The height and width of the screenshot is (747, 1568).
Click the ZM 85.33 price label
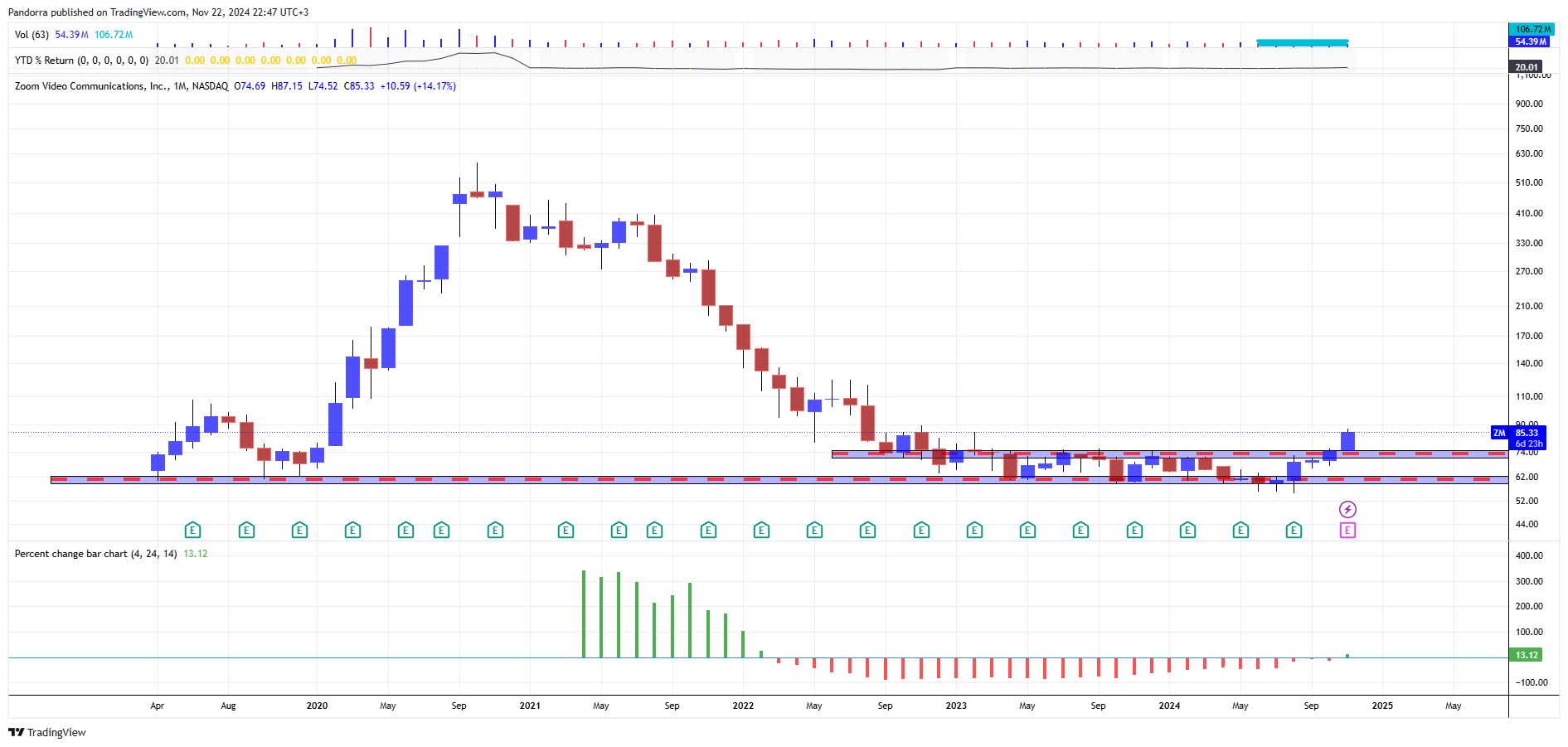(x=1519, y=433)
